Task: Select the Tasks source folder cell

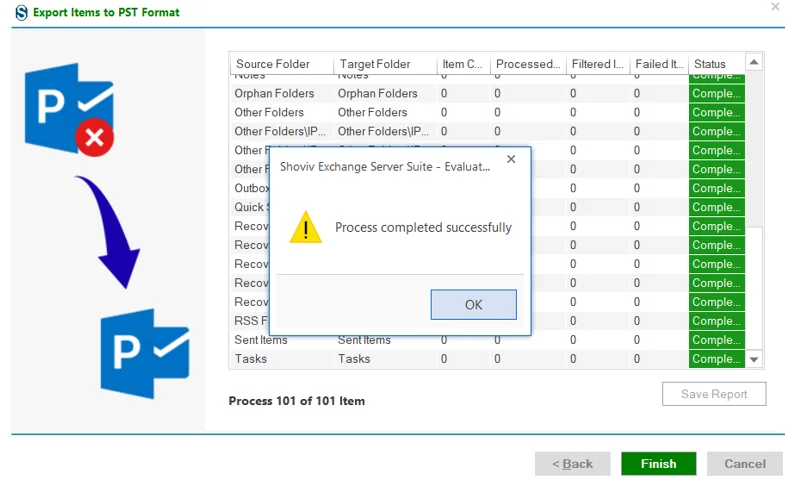Action: 282,359
